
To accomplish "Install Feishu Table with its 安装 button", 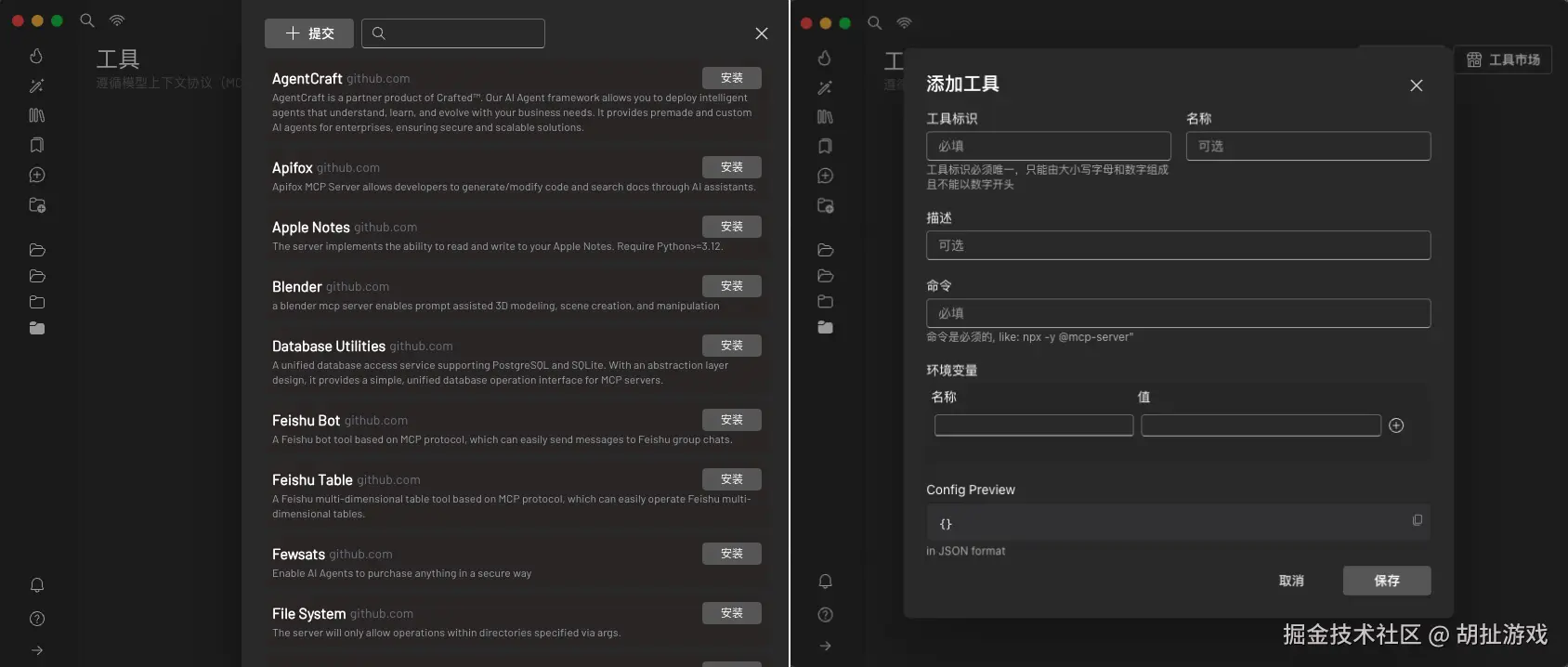I will click(732, 479).
